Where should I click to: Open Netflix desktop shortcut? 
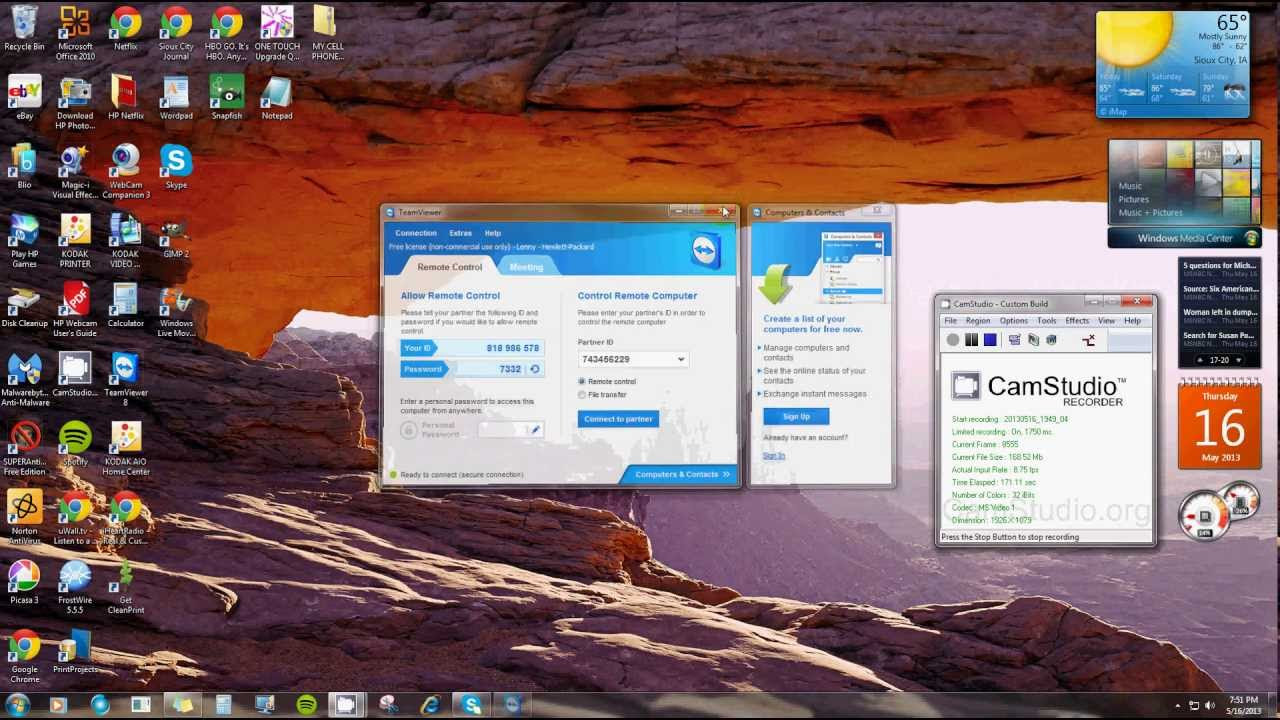click(126, 29)
